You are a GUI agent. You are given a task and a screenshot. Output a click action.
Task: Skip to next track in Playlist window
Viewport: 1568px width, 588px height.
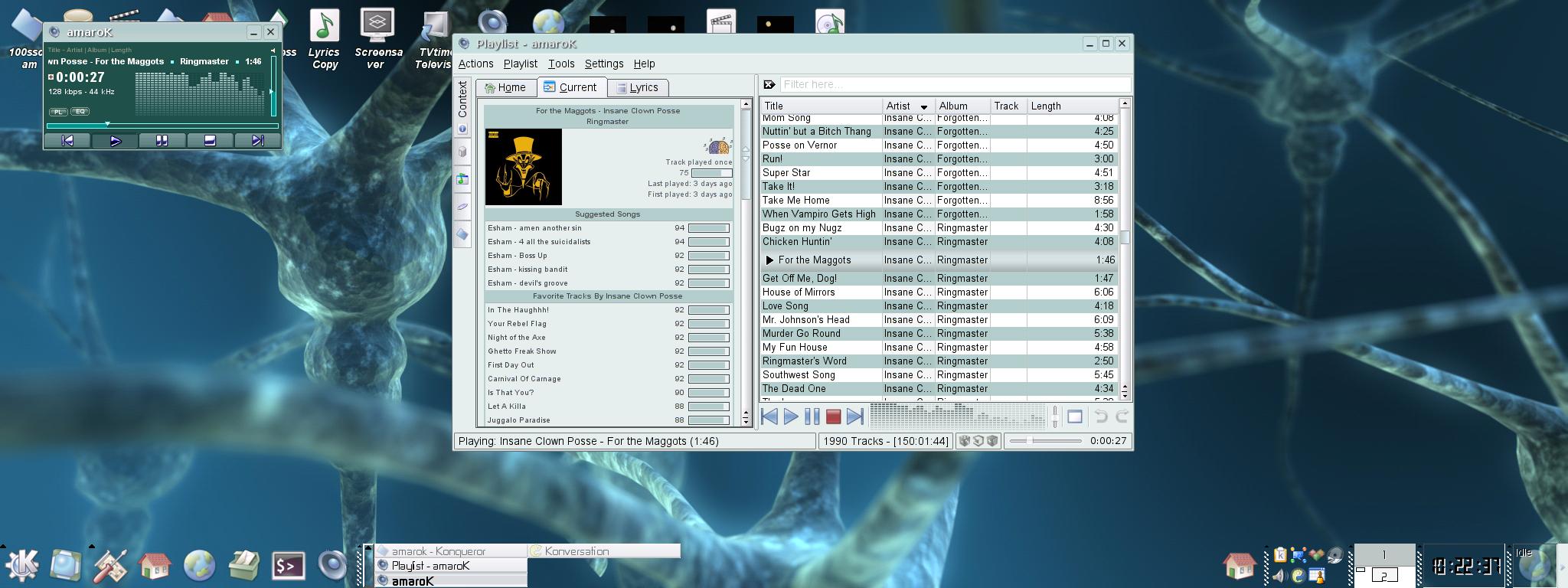coord(855,416)
